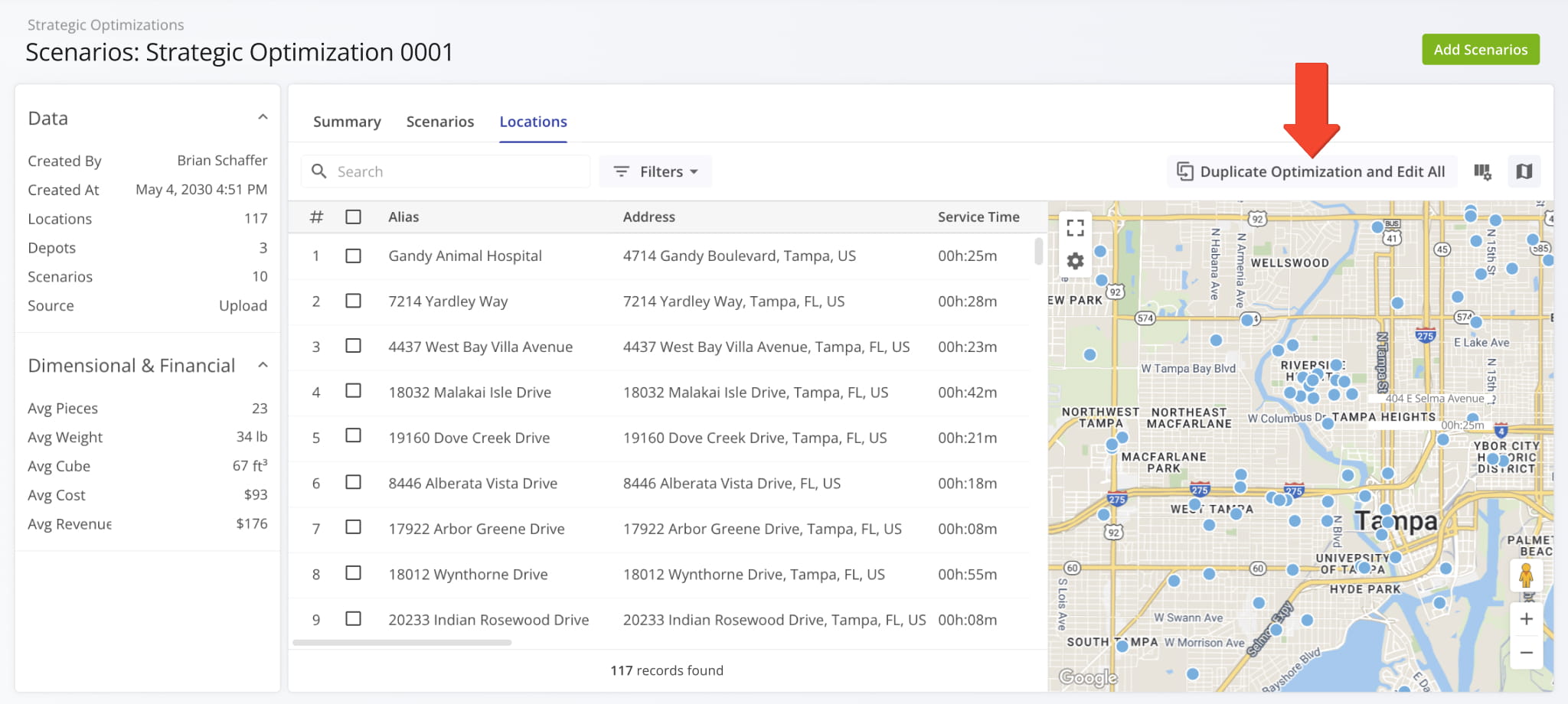Open map settings gear icon
The width and height of the screenshot is (1568, 704).
[1075, 262]
